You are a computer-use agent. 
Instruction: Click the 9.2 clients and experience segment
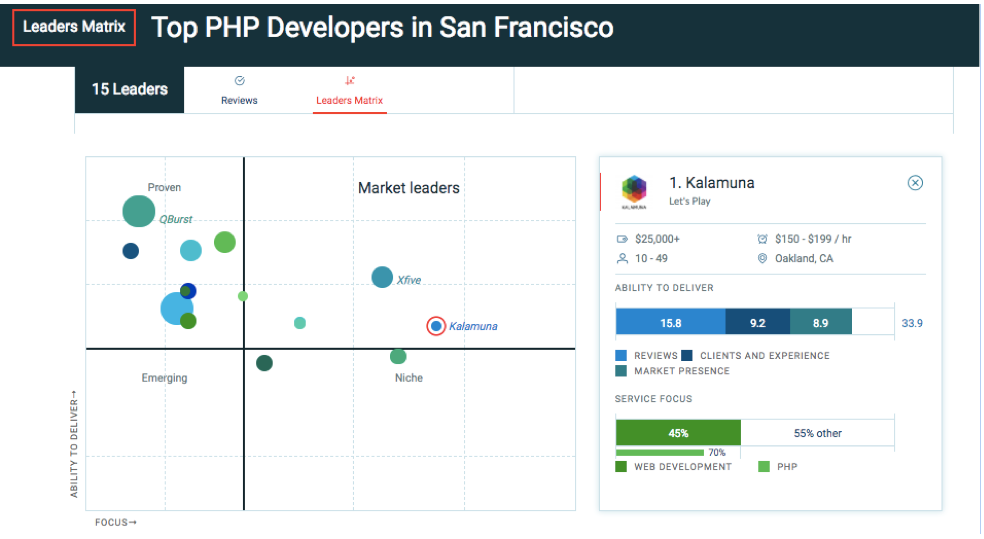pos(757,323)
